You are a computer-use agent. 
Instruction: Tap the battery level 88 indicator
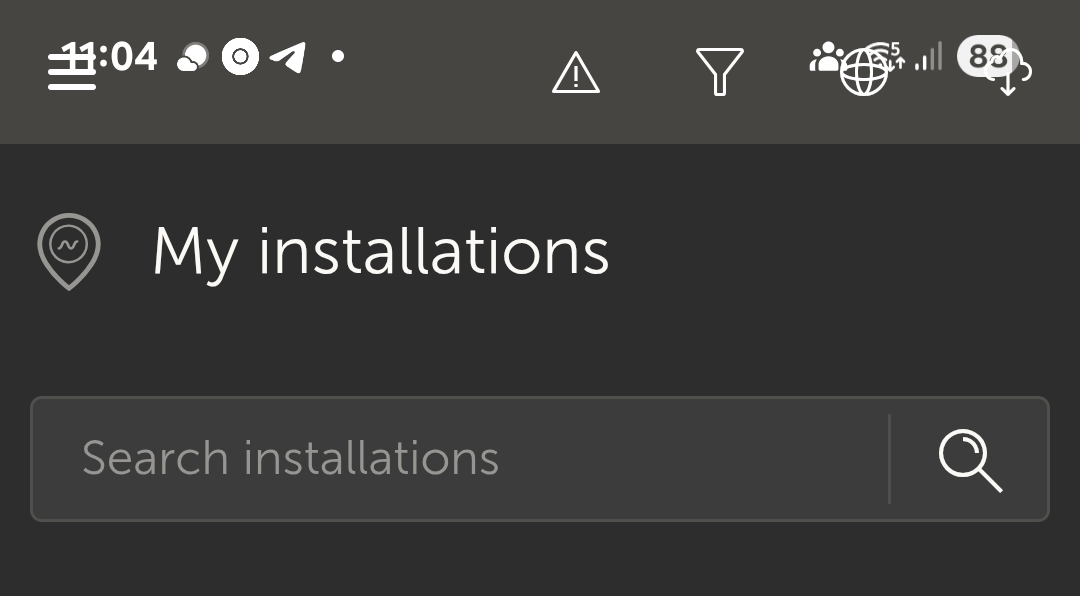[985, 55]
